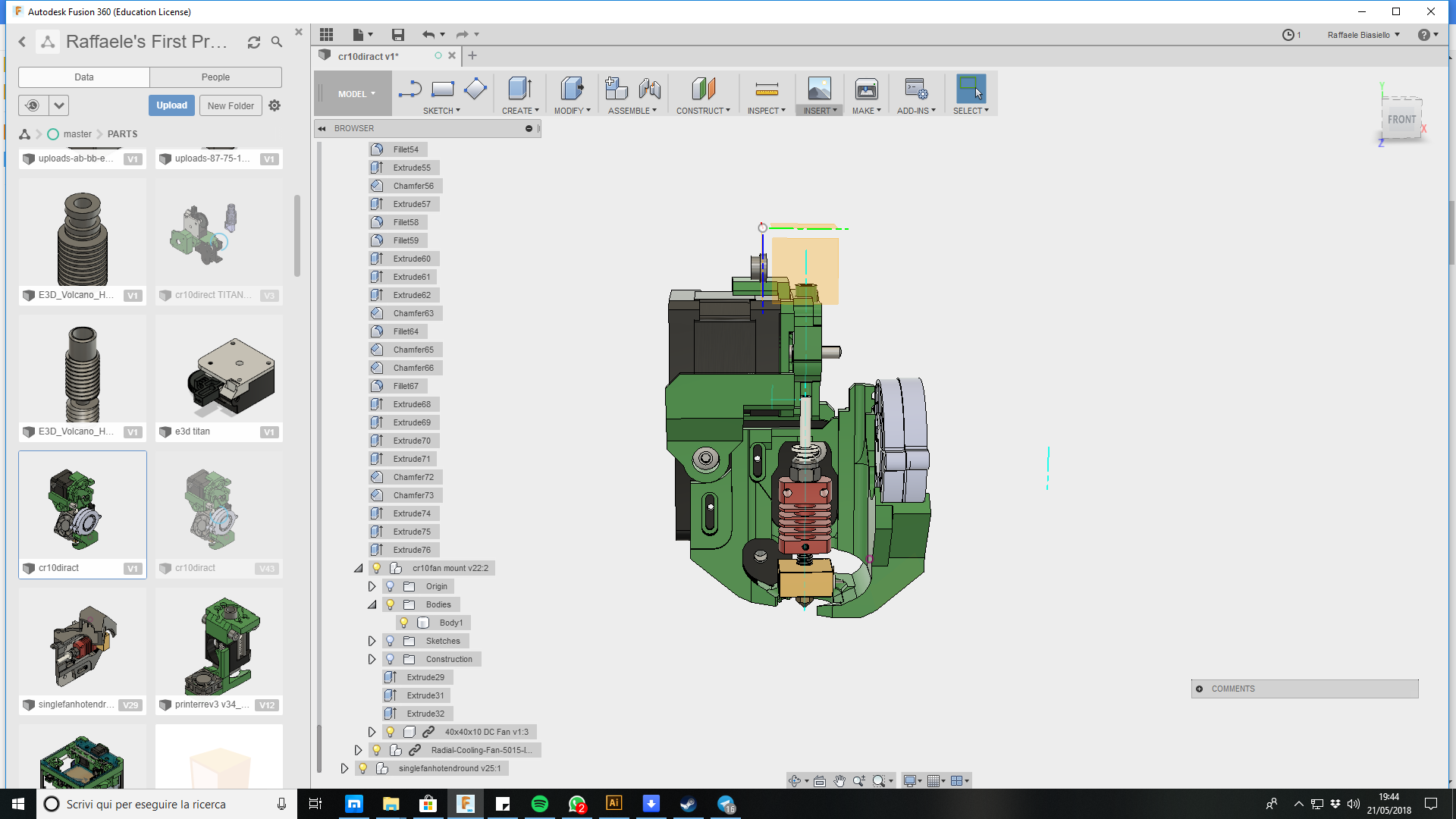Open the CREATE menu

[520, 111]
